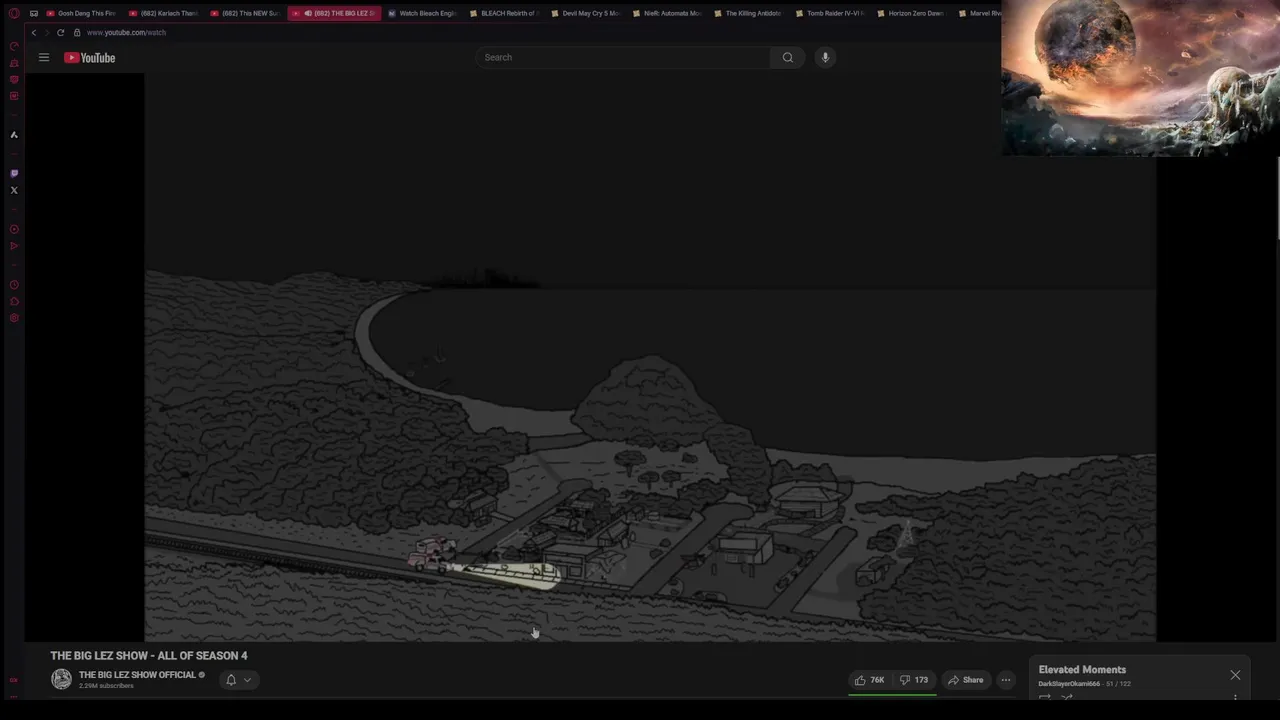This screenshot has height=720, width=1280.
Task: Expand the notification options chevron
Action: click(247, 680)
